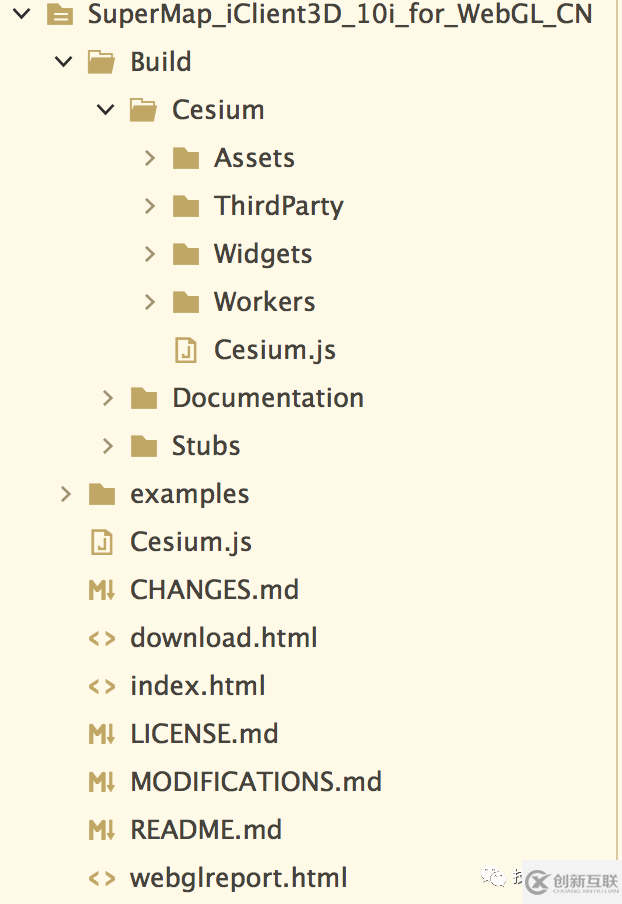The height and width of the screenshot is (904, 622).
Task: Click the project icon of SuperMap_iClient3D root
Action: click(x=60, y=14)
